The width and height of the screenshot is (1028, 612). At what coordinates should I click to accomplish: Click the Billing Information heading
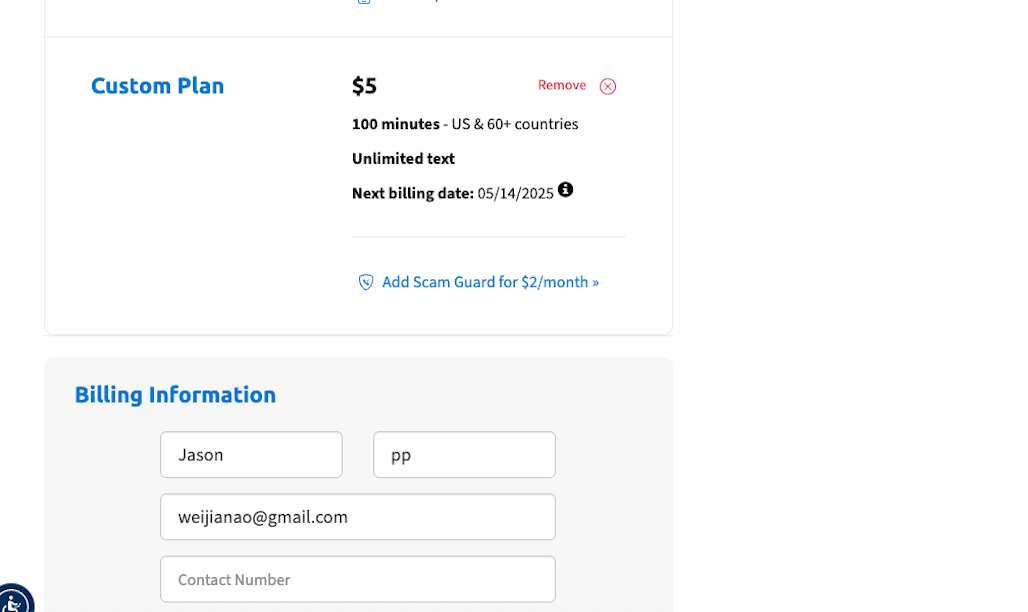[175, 394]
